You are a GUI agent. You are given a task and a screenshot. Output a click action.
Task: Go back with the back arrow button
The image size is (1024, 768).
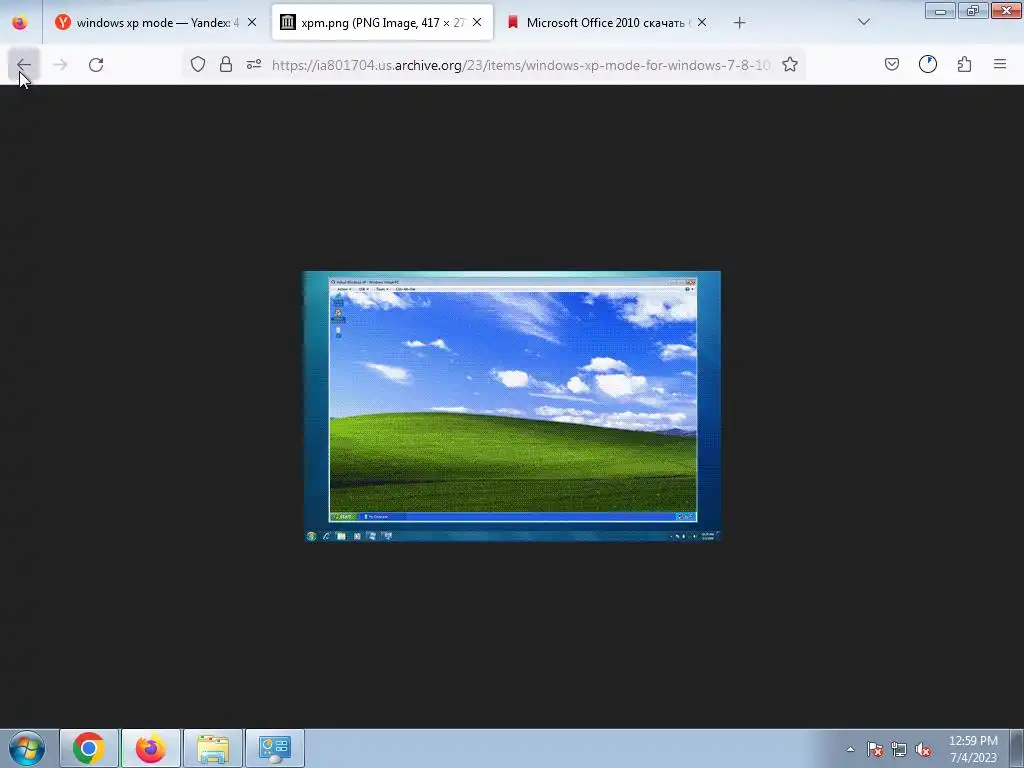point(24,65)
